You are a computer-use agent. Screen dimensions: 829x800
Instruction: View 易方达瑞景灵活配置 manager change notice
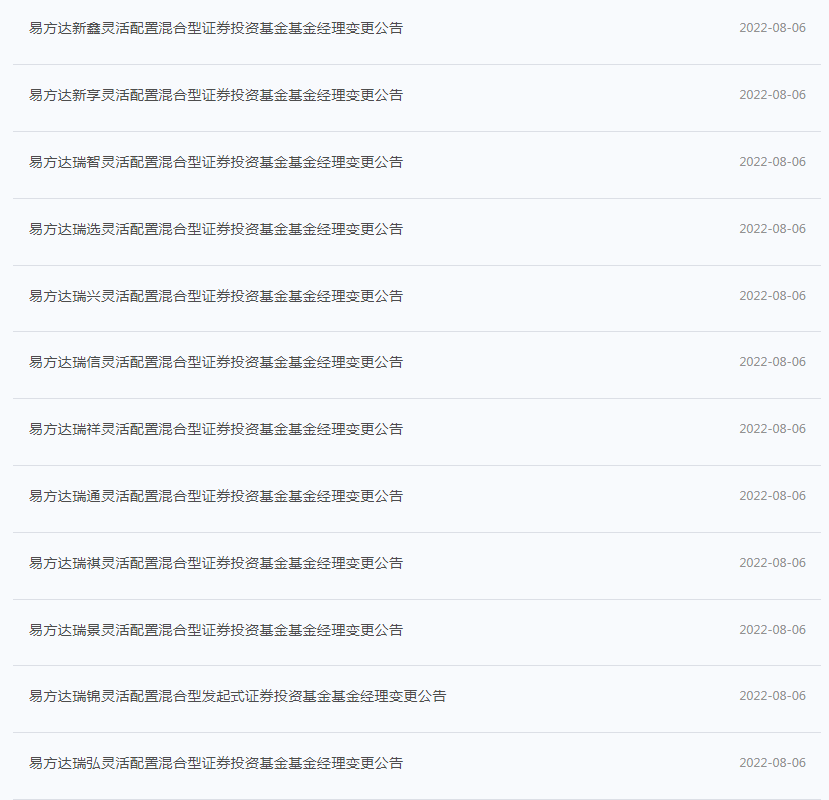pyautogui.click(x=216, y=630)
